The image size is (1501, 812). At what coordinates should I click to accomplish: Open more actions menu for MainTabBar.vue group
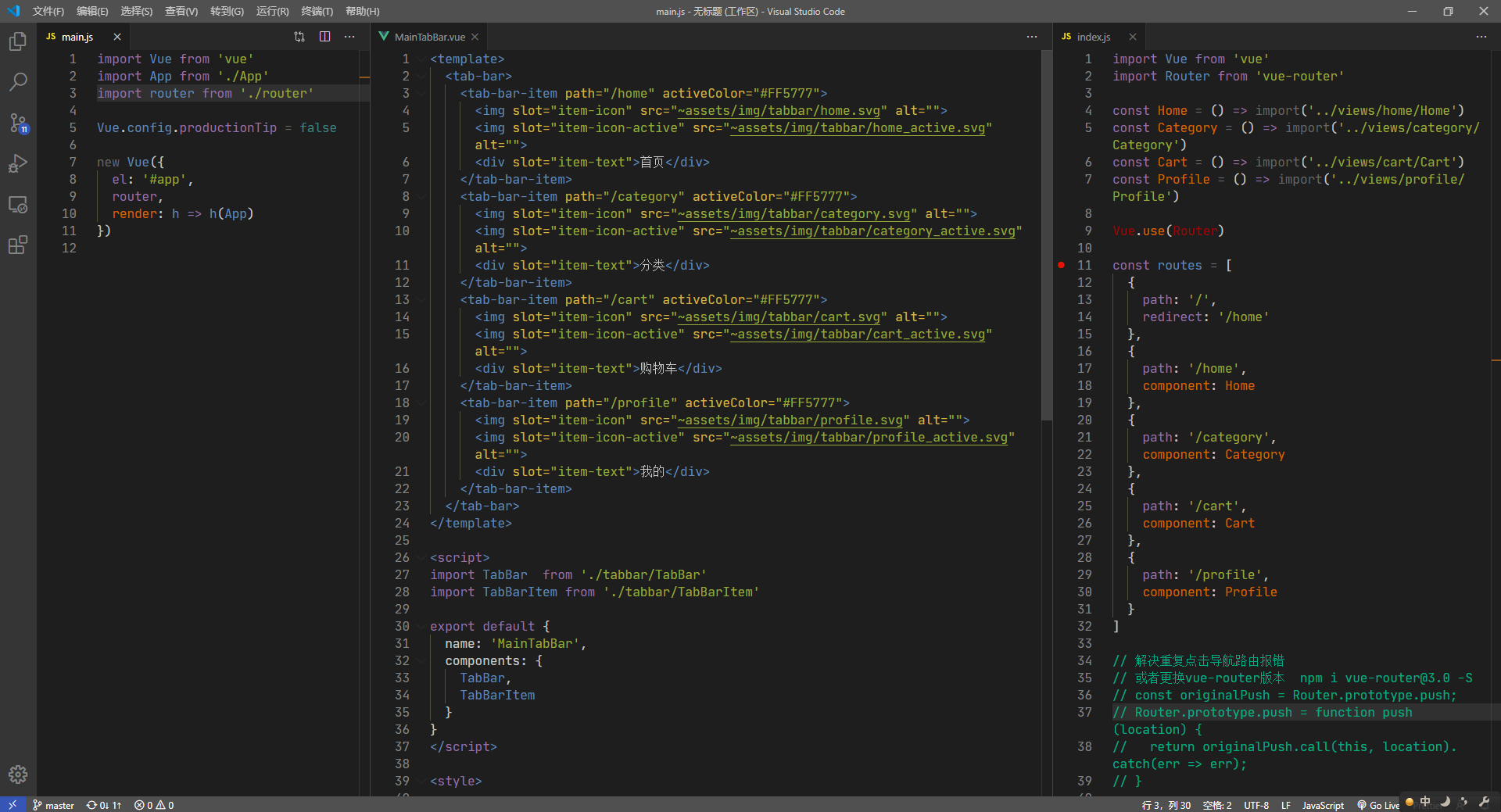point(1032,37)
